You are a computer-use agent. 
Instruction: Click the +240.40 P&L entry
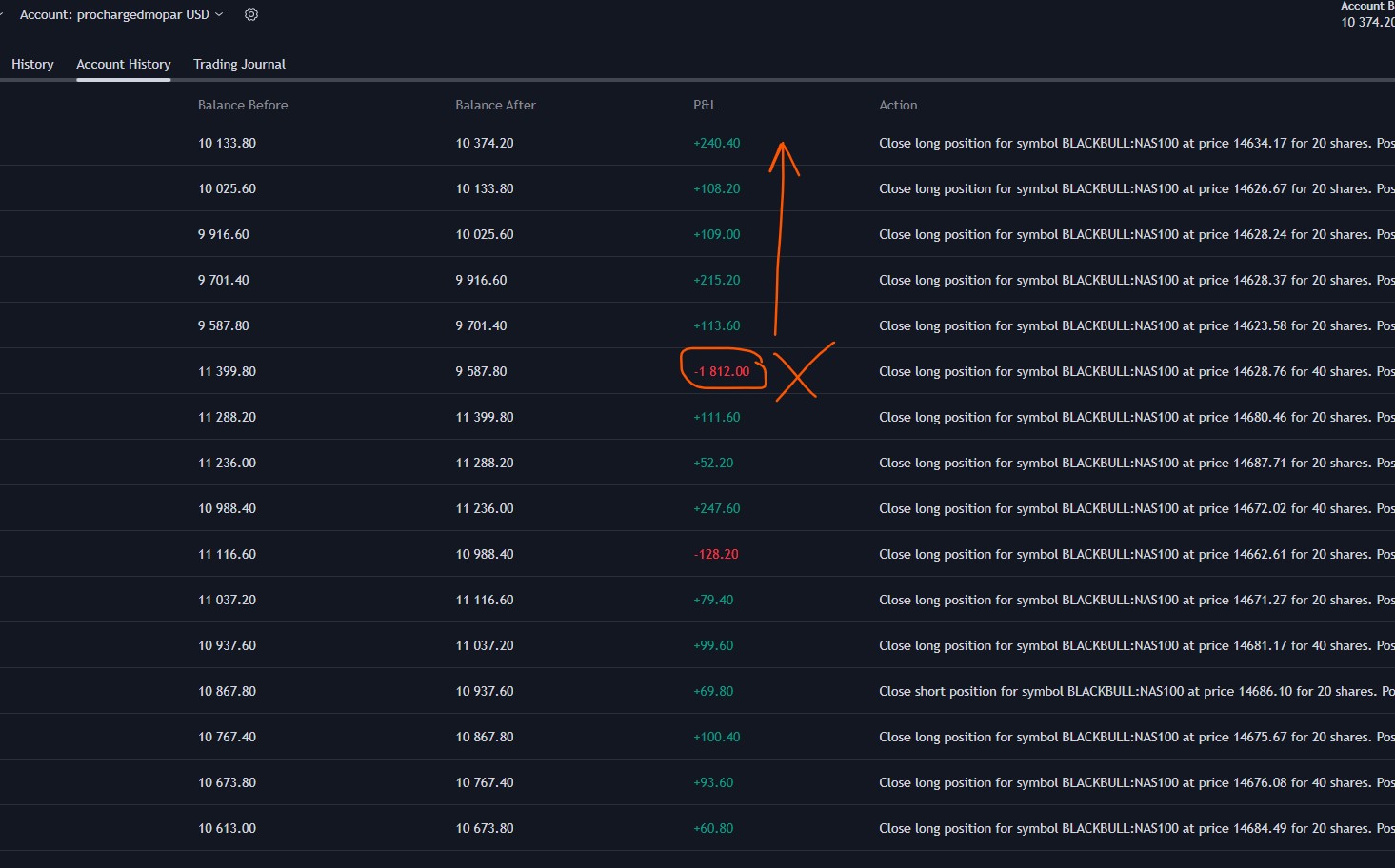[716, 143]
